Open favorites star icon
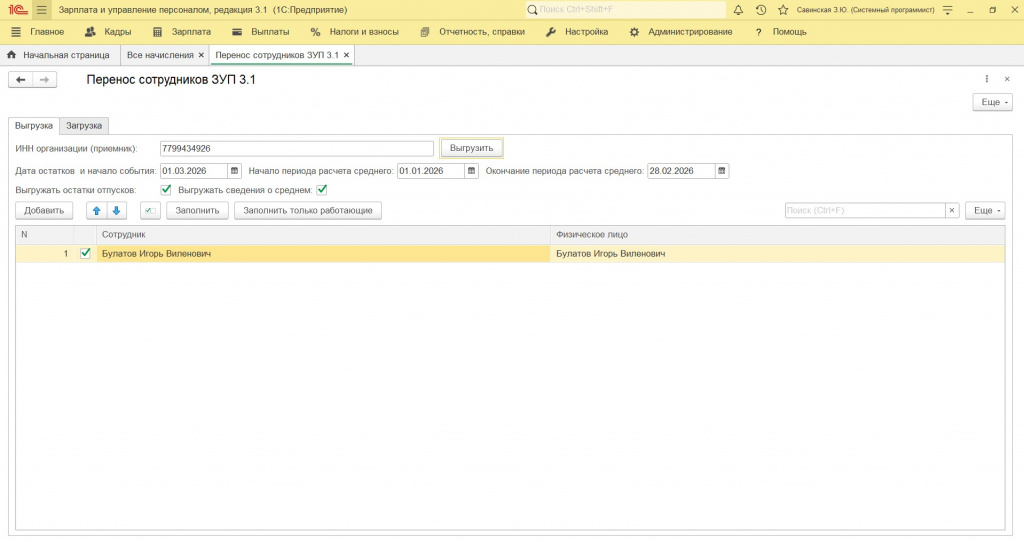The width and height of the screenshot is (1024, 542). 783,10
